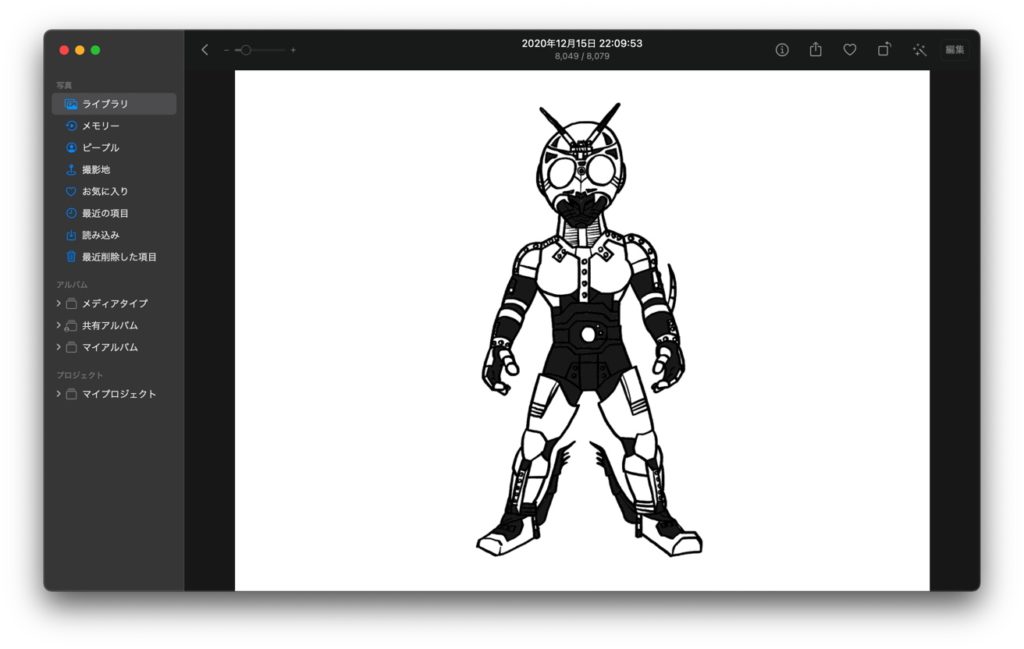
Task: Click the マイアルバム folder icon
Action: (x=71, y=347)
